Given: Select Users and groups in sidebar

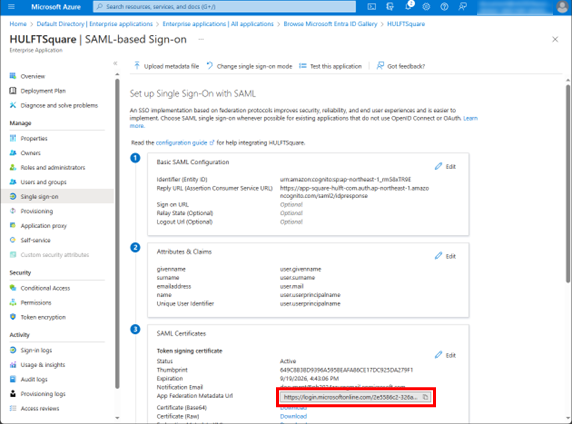Looking at the screenshot, I should click(43, 182).
